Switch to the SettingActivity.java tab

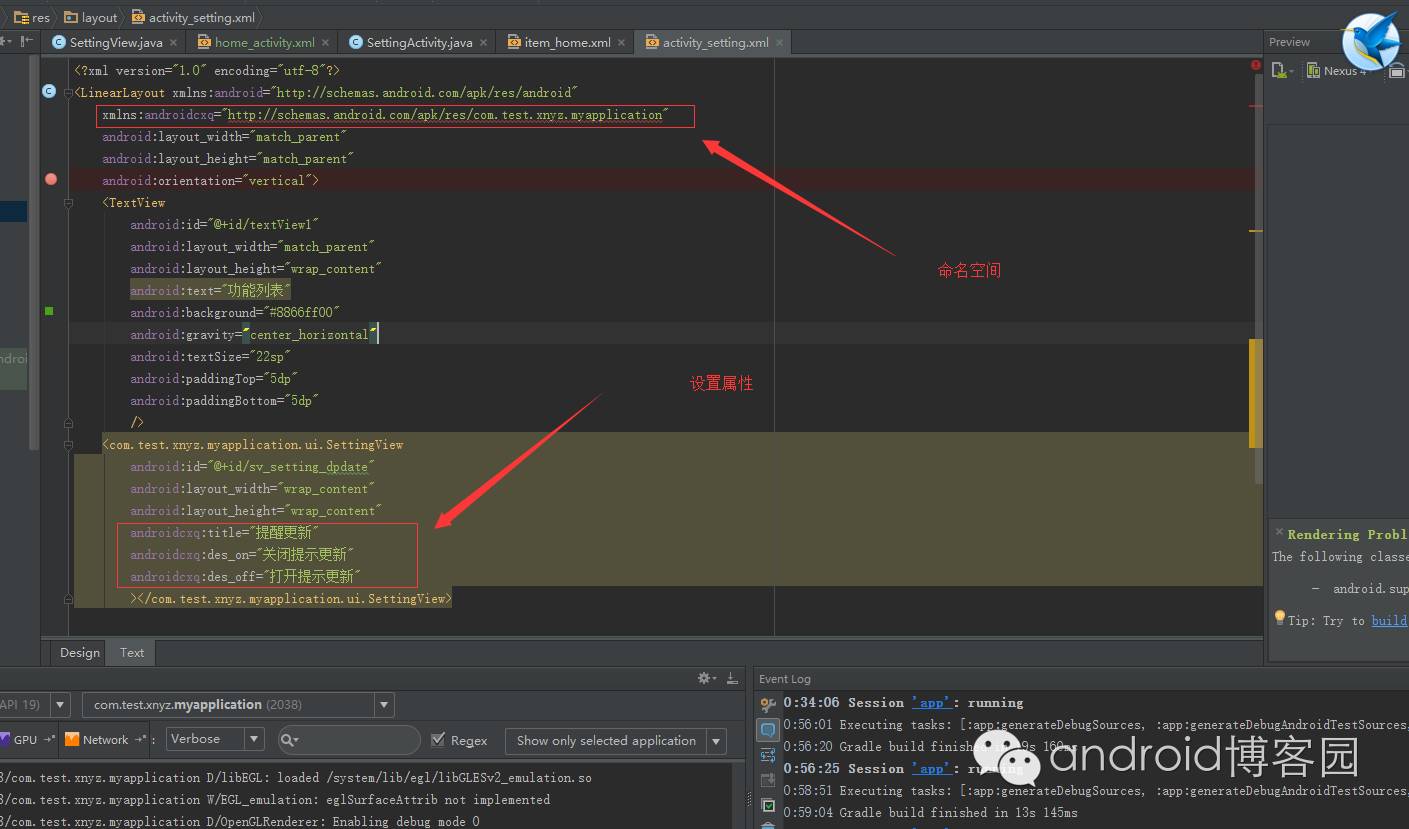click(x=419, y=42)
